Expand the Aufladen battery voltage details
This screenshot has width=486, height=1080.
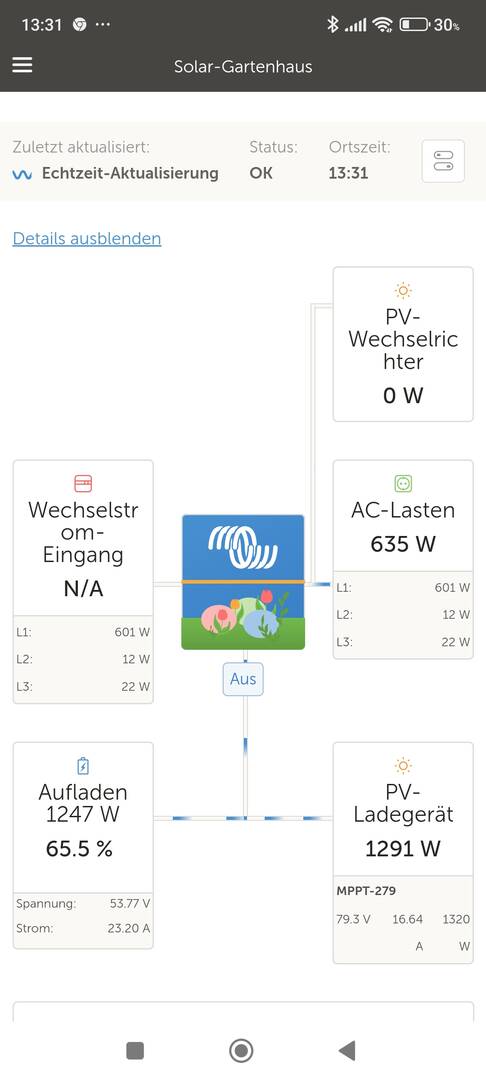coord(83,904)
